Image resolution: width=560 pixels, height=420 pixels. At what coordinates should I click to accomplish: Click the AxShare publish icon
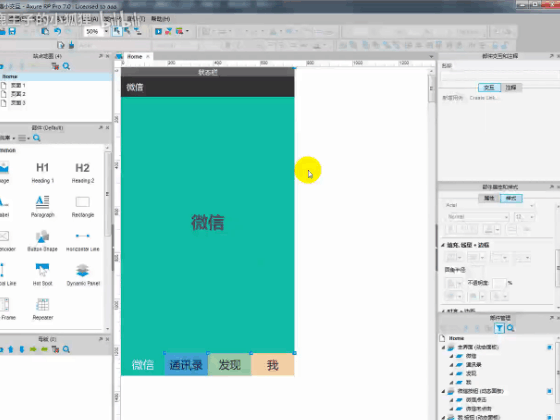click(168, 31)
